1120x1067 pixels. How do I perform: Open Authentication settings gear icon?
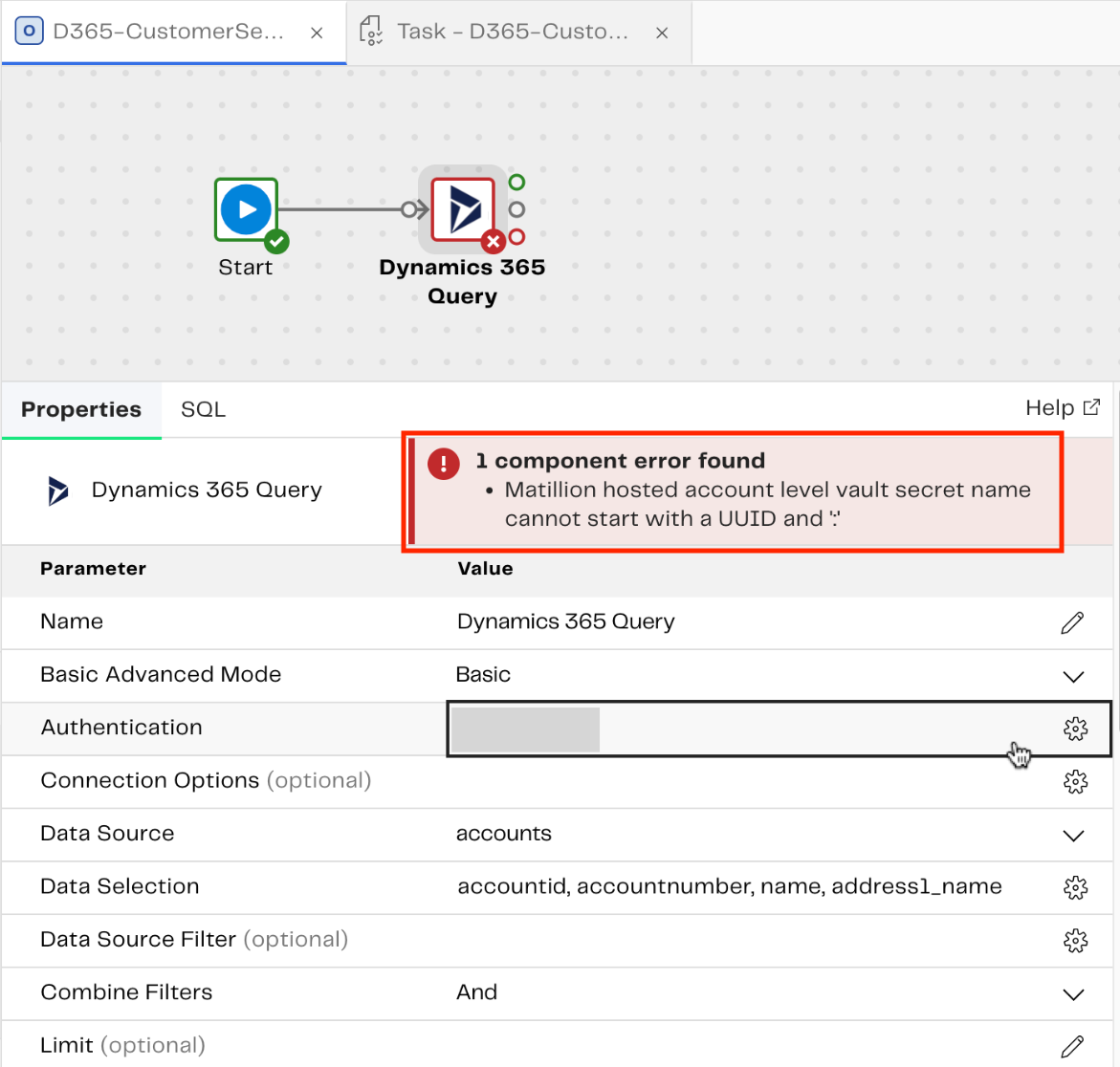point(1075,729)
